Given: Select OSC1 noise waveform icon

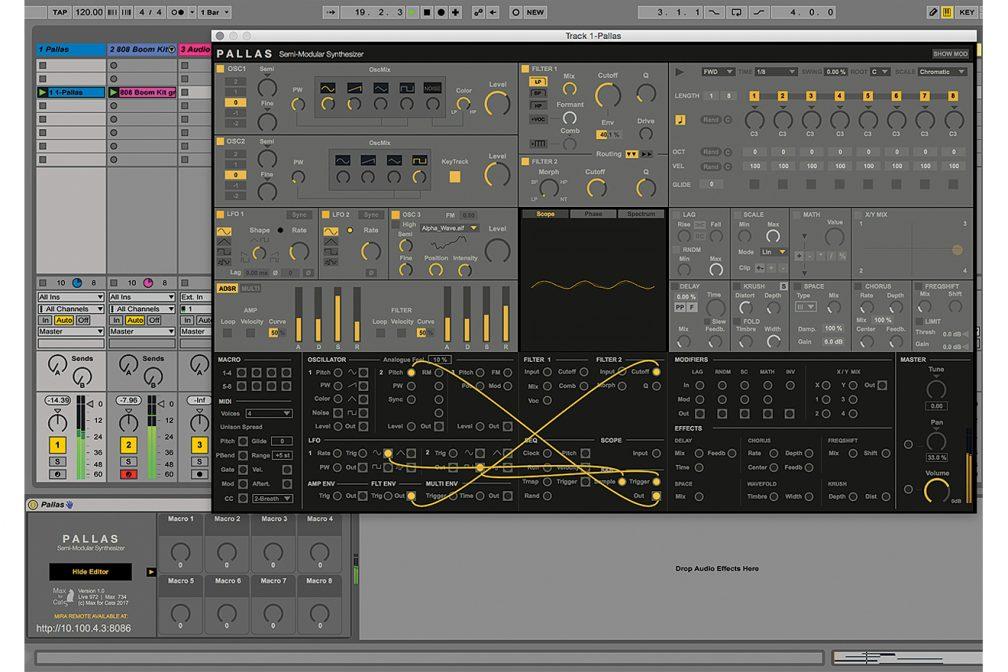Looking at the screenshot, I should 433,87.
